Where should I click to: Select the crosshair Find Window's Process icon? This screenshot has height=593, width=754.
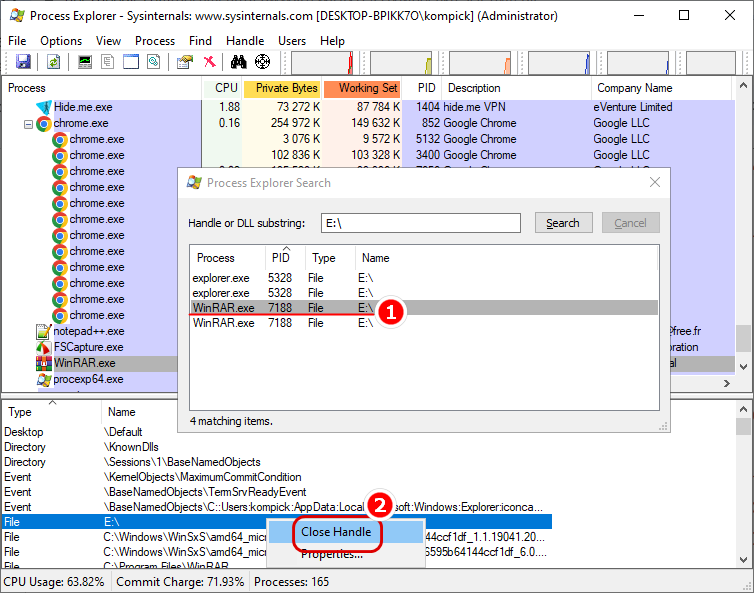tap(262, 62)
